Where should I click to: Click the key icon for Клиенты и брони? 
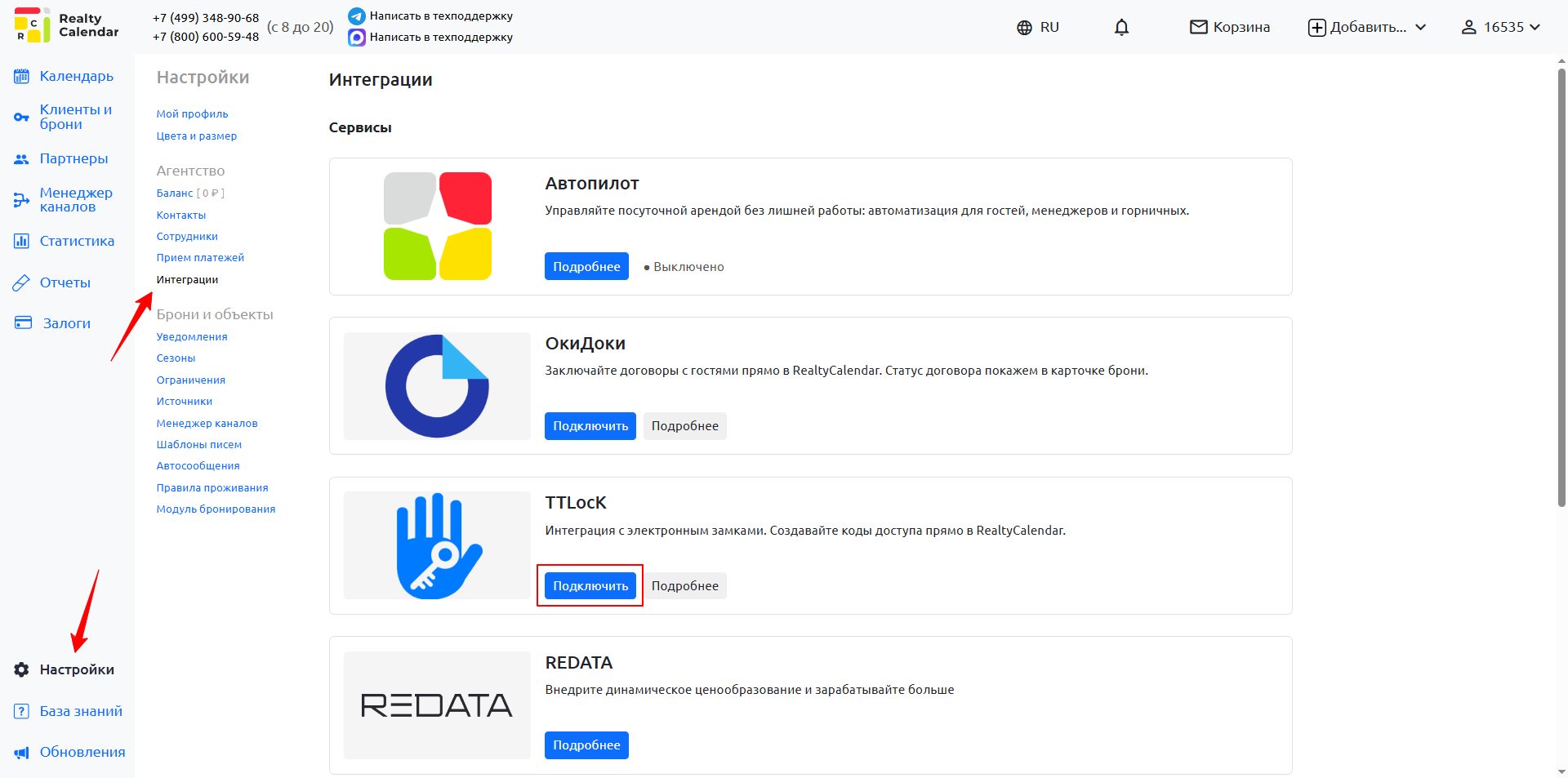click(22, 118)
